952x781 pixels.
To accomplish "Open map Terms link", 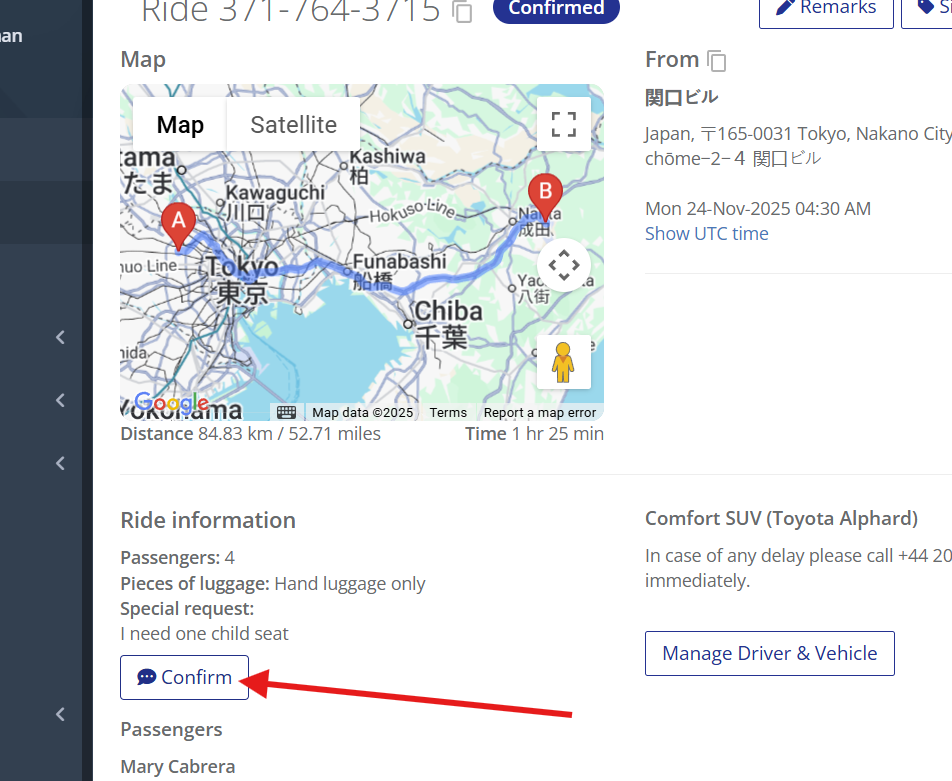I will pos(448,412).
